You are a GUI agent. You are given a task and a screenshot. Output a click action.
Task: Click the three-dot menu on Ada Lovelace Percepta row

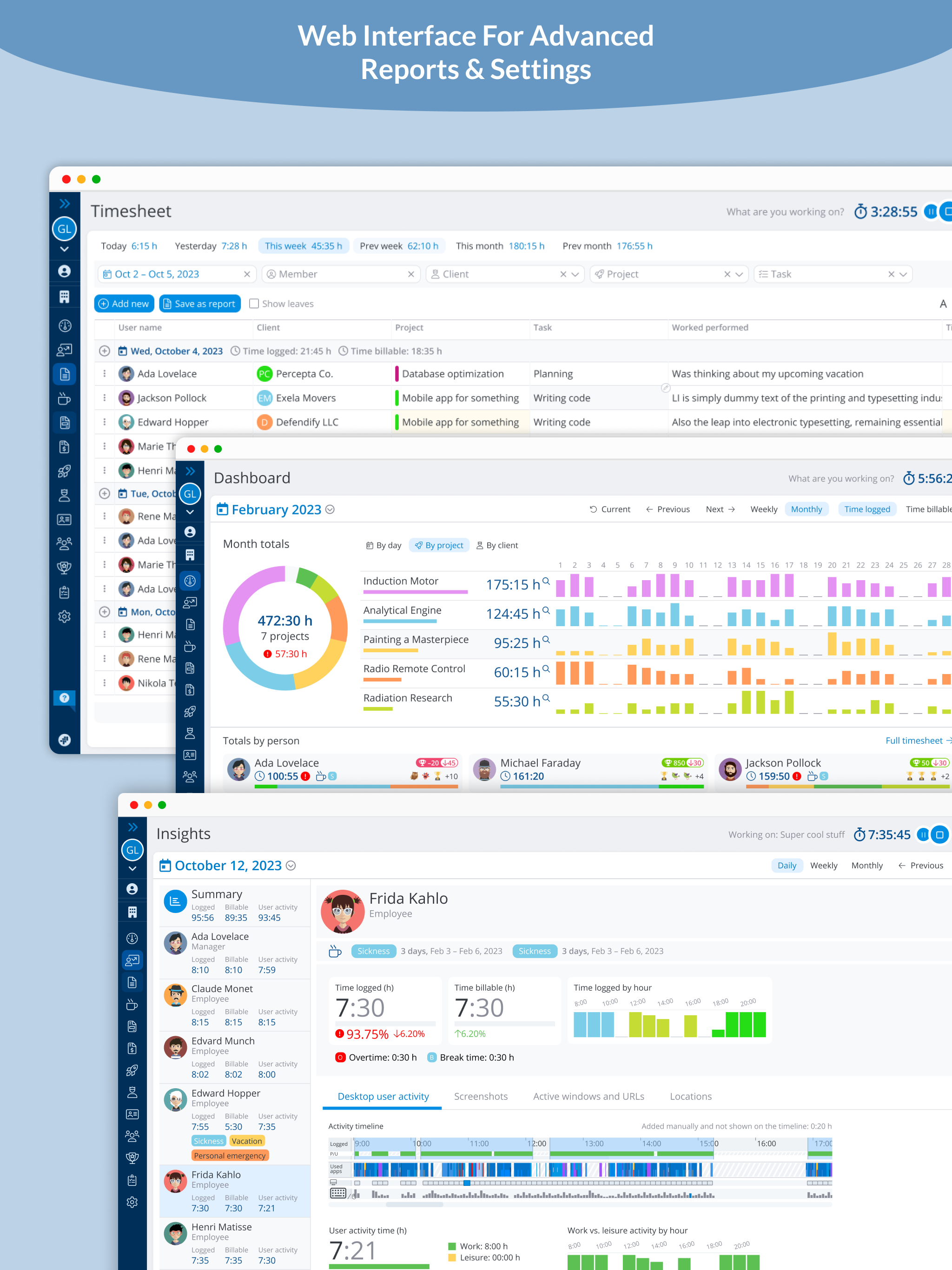click(105, 374)
